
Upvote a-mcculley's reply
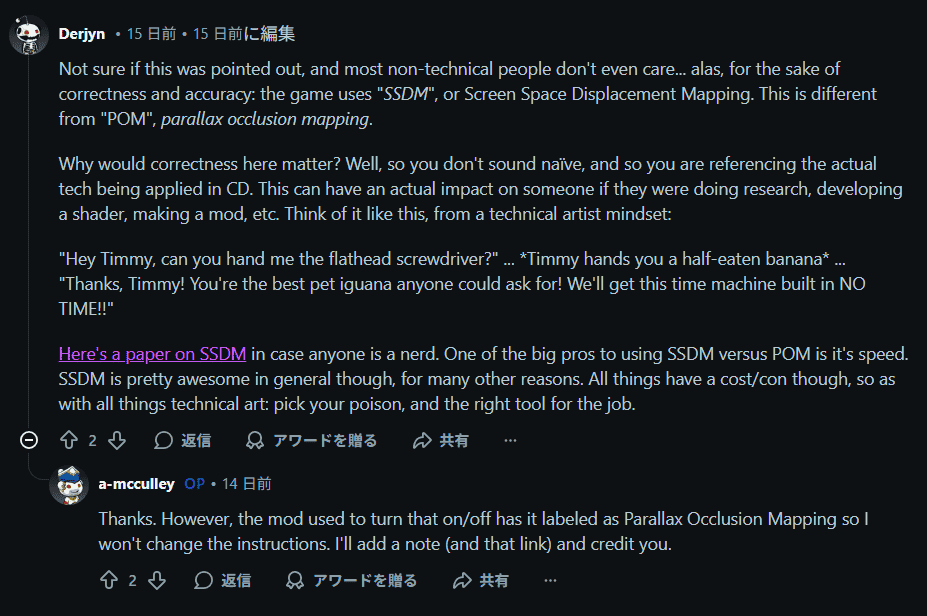[x=109, y=580]
